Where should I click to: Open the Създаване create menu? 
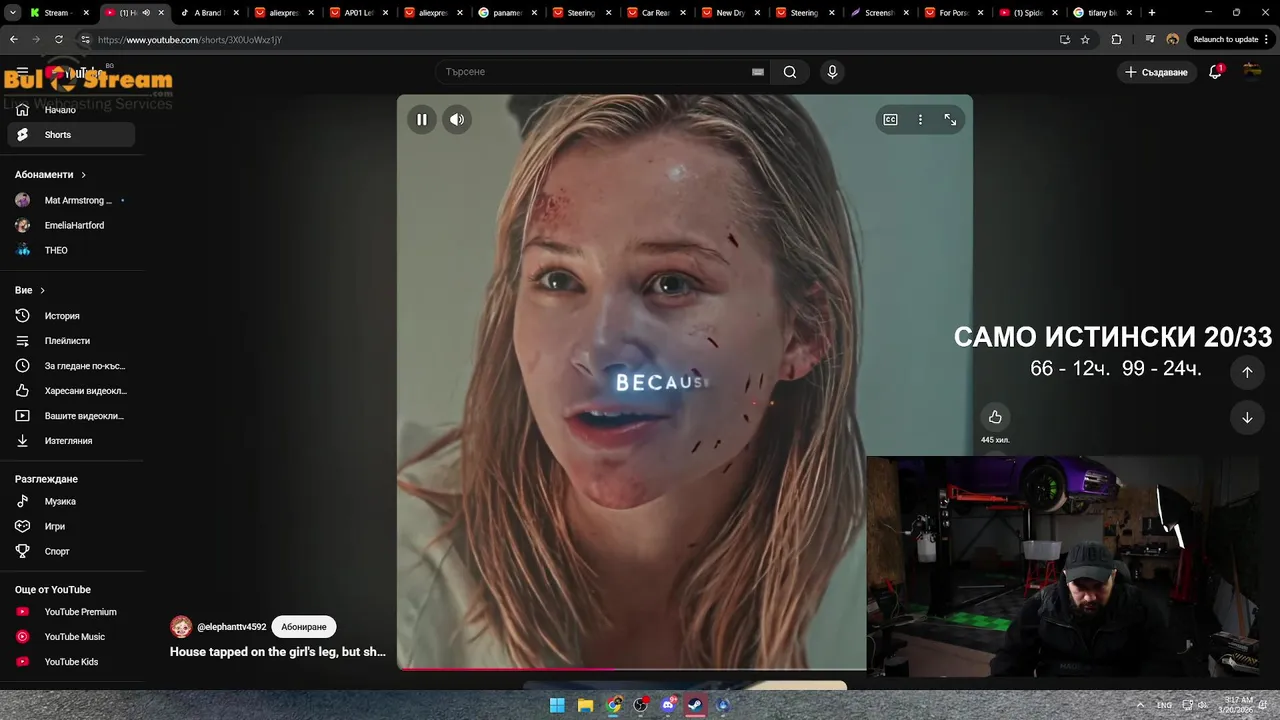1157,72
